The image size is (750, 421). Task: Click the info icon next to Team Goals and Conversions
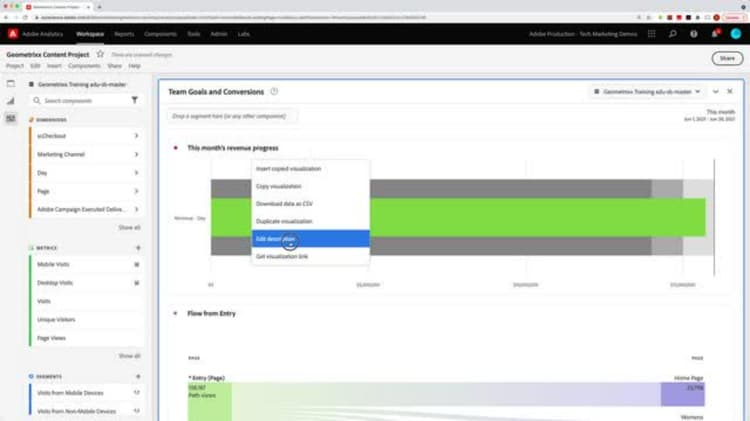click(x=274, y=91)
